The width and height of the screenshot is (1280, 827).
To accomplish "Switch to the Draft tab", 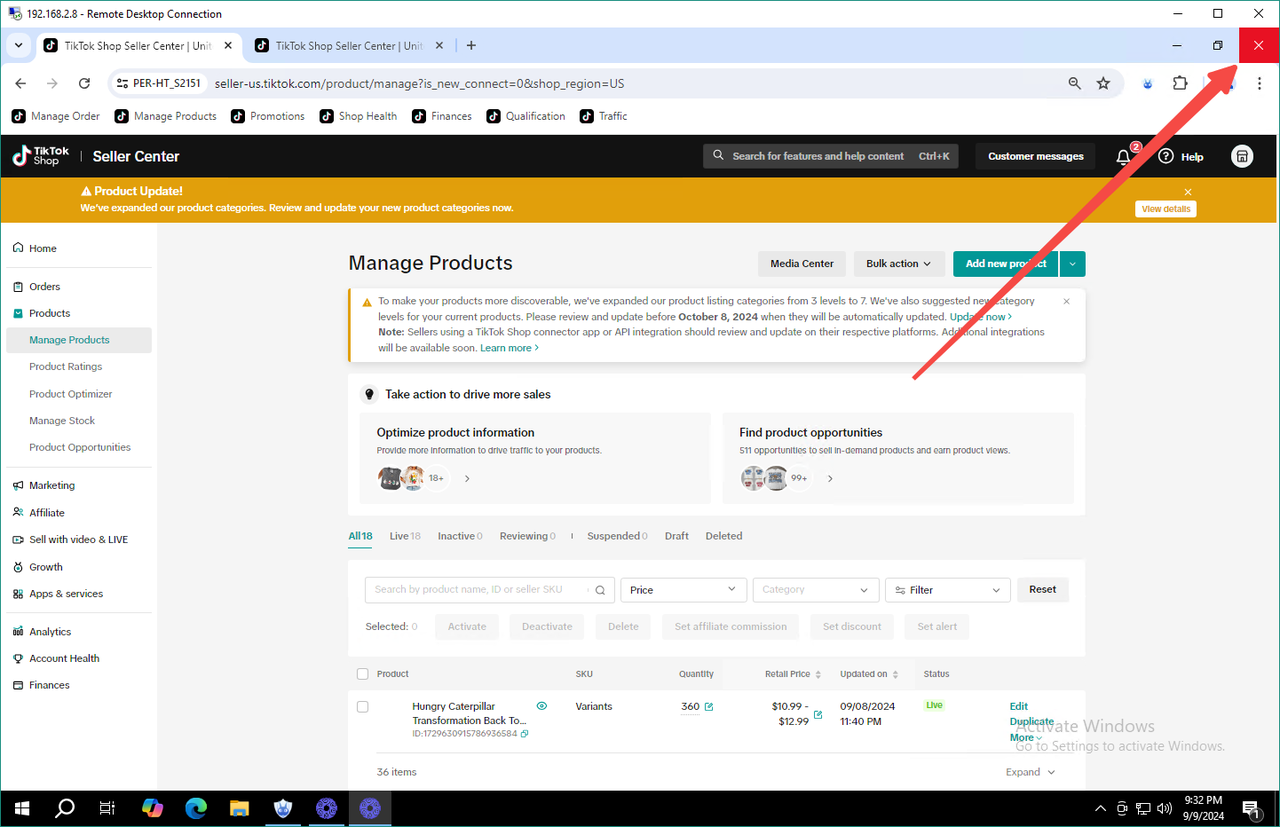I will tap(676, 536).
